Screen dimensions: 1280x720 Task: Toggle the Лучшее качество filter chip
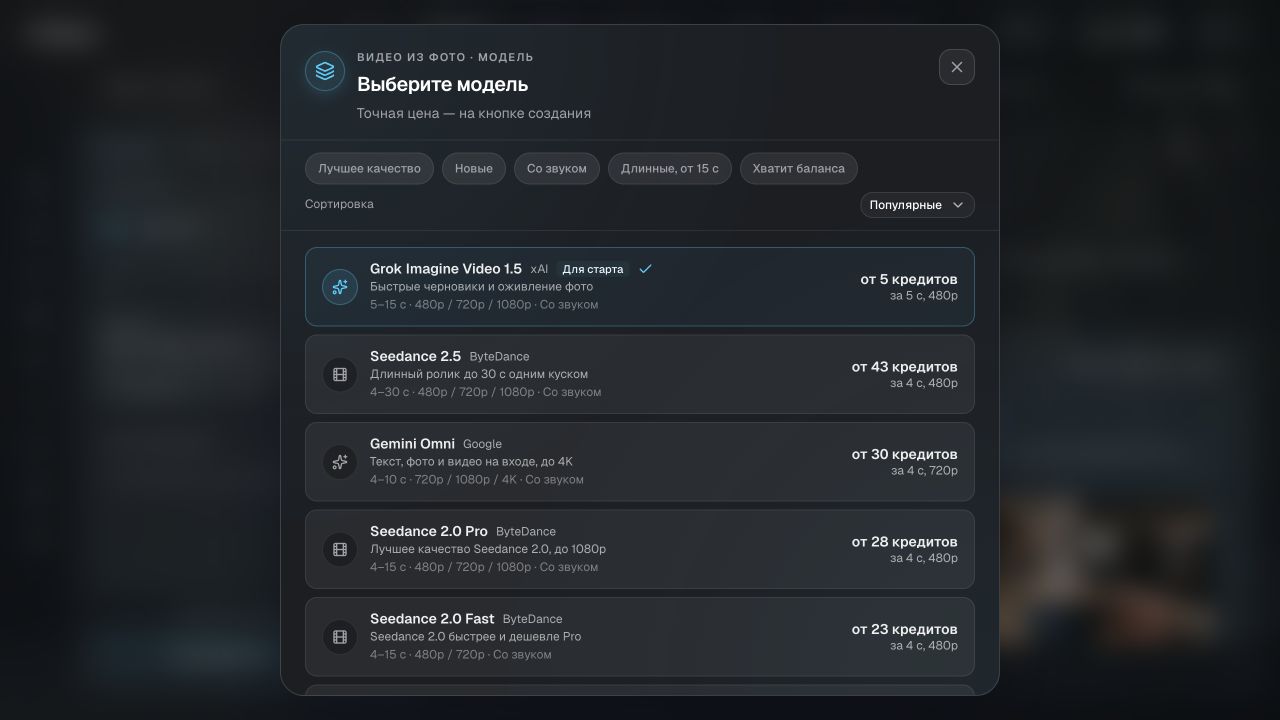click(x=369, y=168)
